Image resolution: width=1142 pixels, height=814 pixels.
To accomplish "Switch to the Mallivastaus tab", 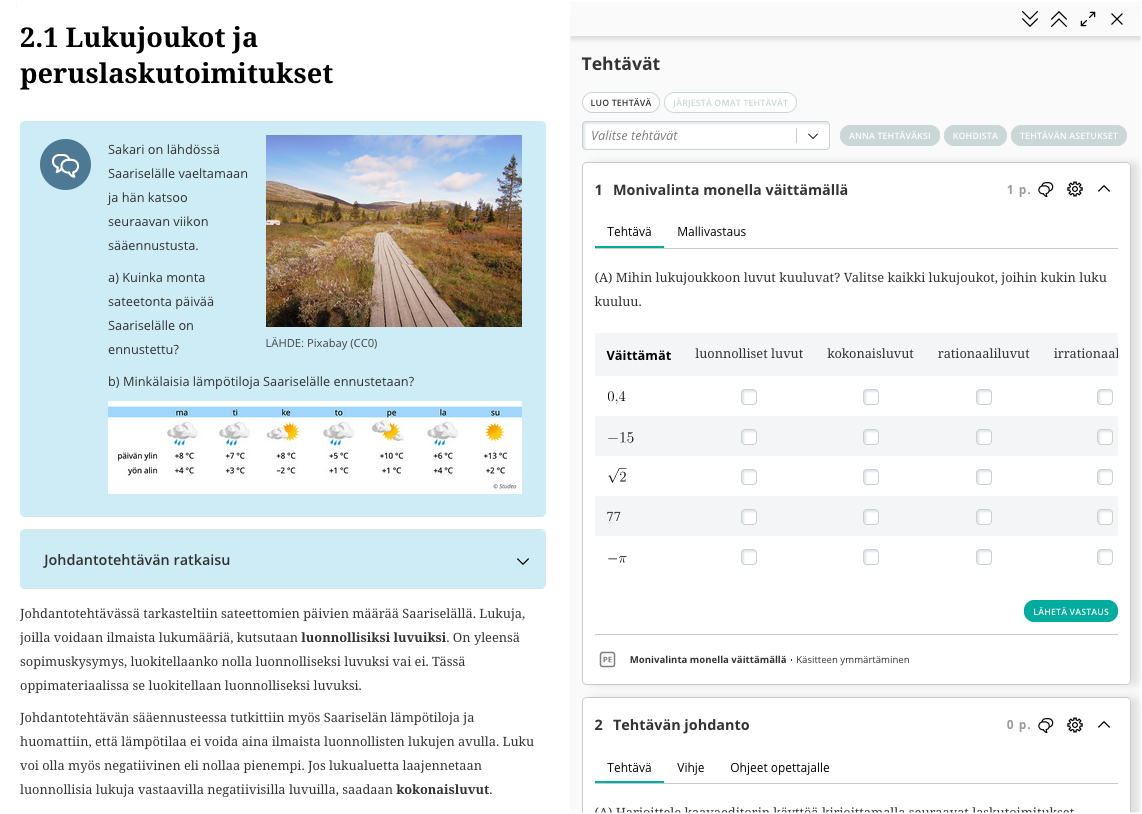I will coord(711,232).
